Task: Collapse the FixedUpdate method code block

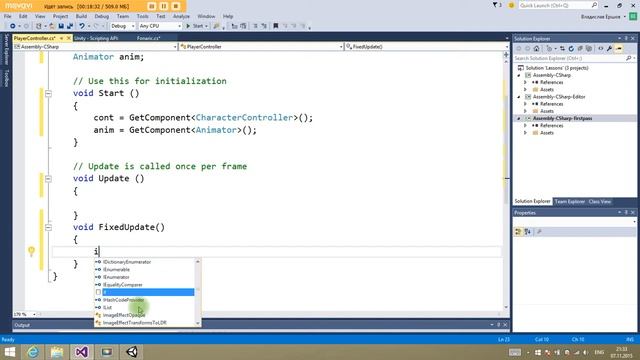Action: (48, 227)
